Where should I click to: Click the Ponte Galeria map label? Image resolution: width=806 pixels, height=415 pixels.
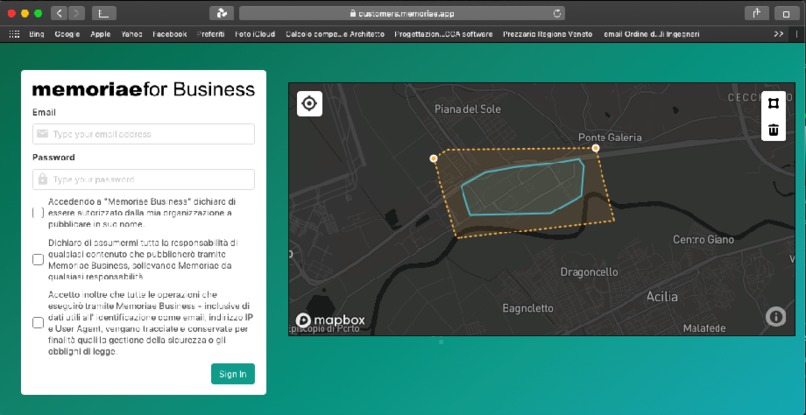click(610, 137)
